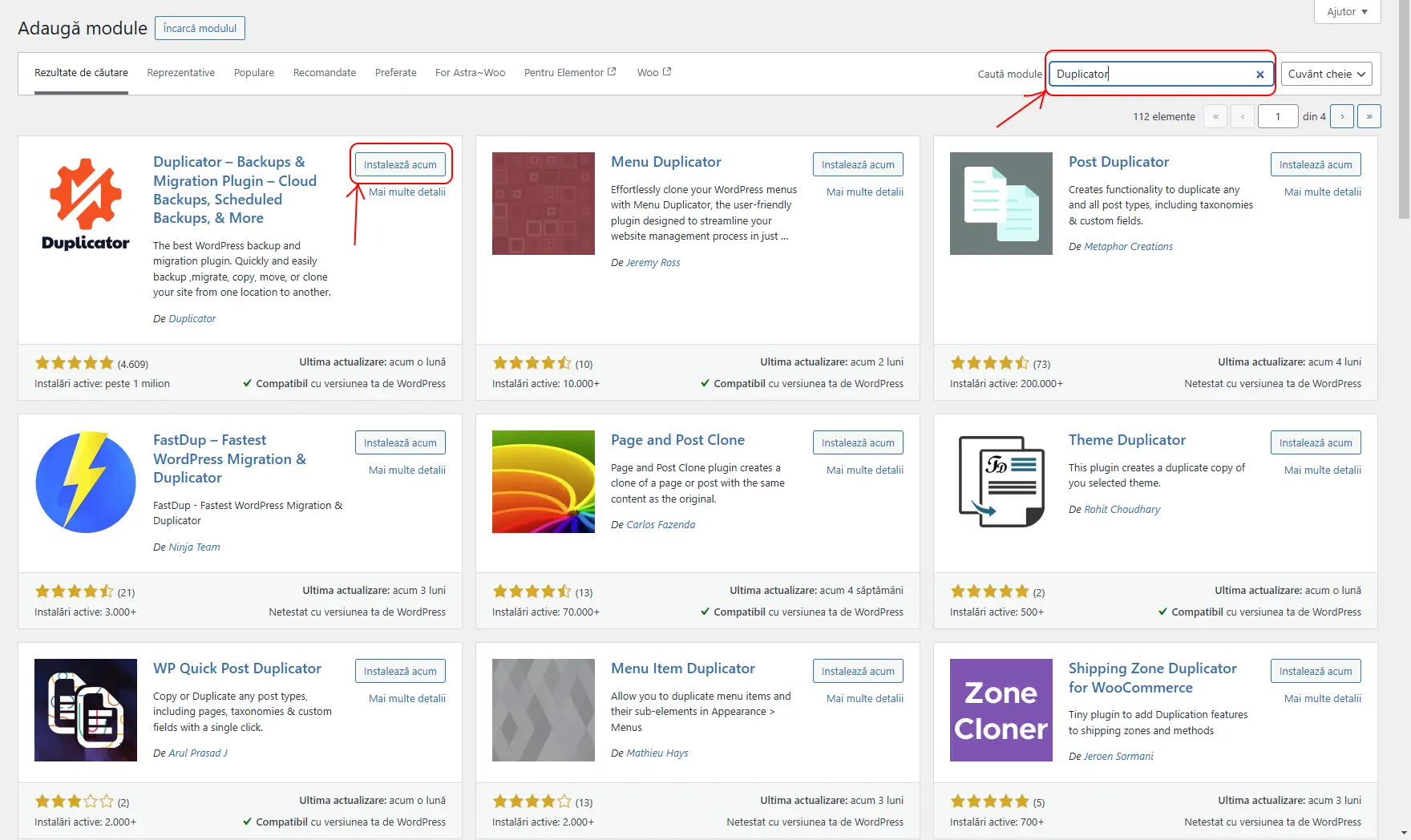Install Post Duplicator plugin
Viewport: 1411px width, 840px height.
tap(1316, 164)
